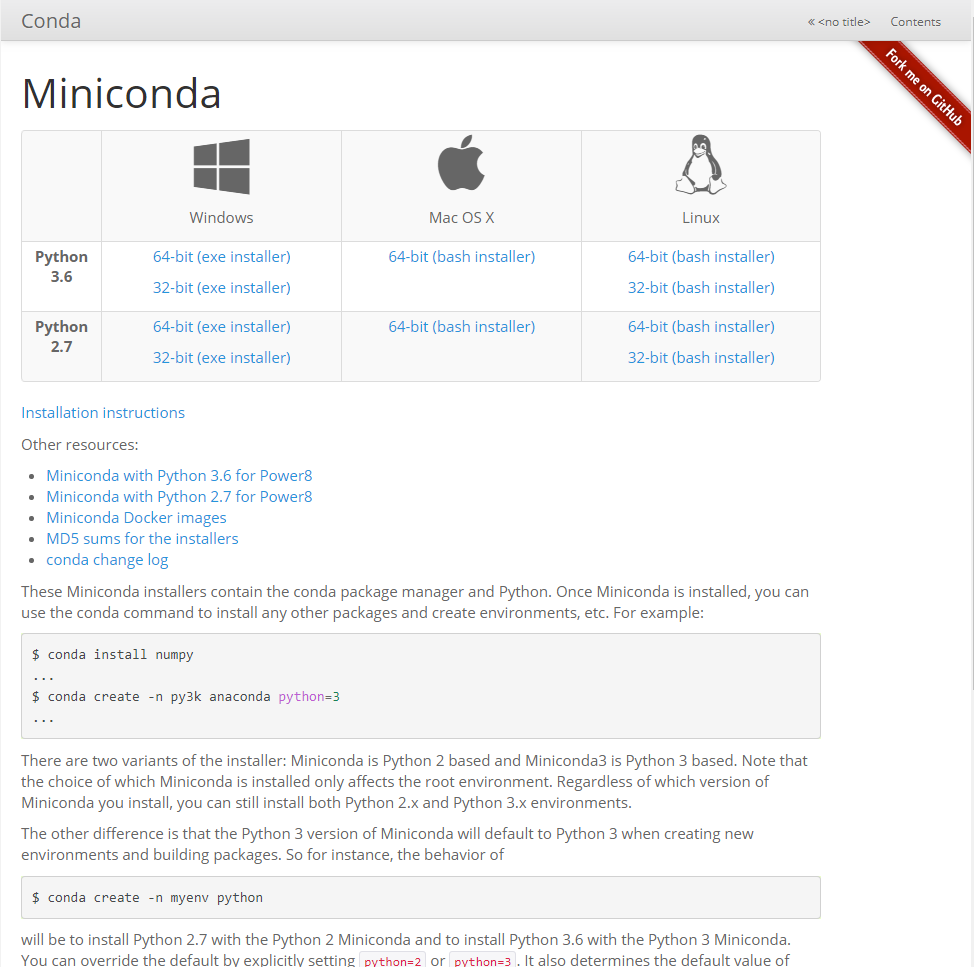Download Python 2.7 Windows 32-bit exe installer
Screen dimensions: 974x967
pos(222,358)
